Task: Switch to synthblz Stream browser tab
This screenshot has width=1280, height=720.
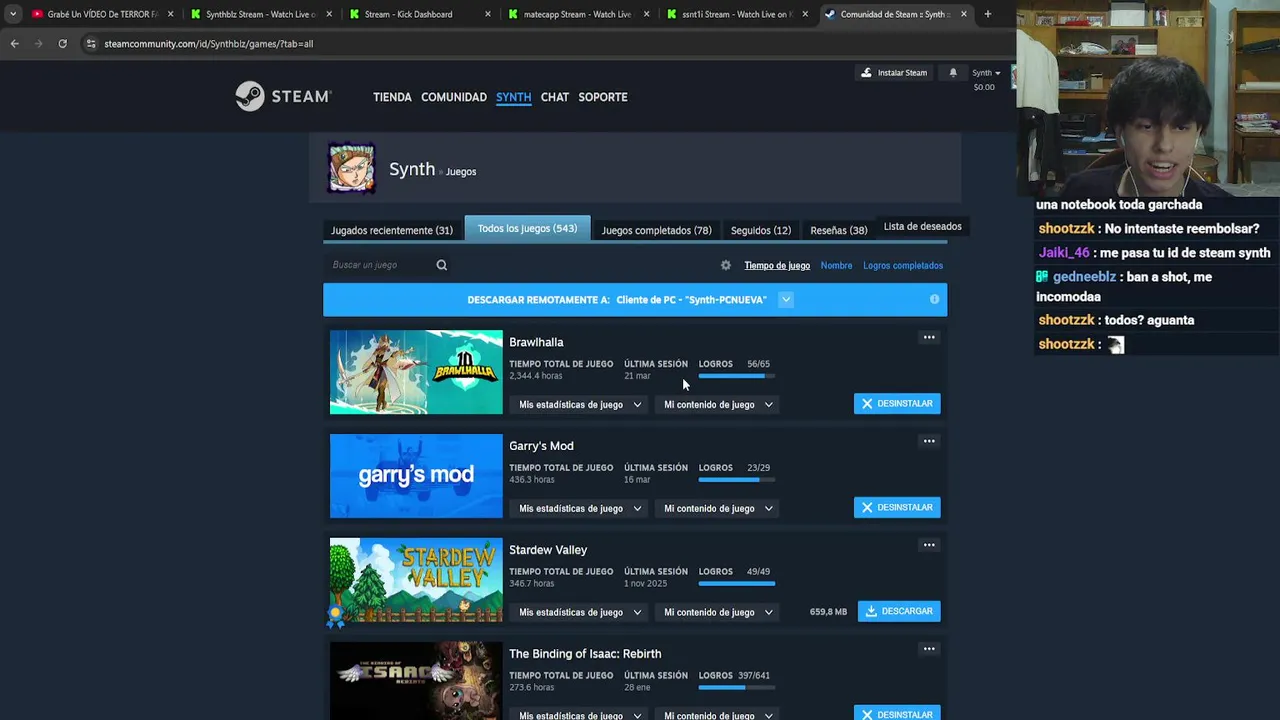Action: 260,14
